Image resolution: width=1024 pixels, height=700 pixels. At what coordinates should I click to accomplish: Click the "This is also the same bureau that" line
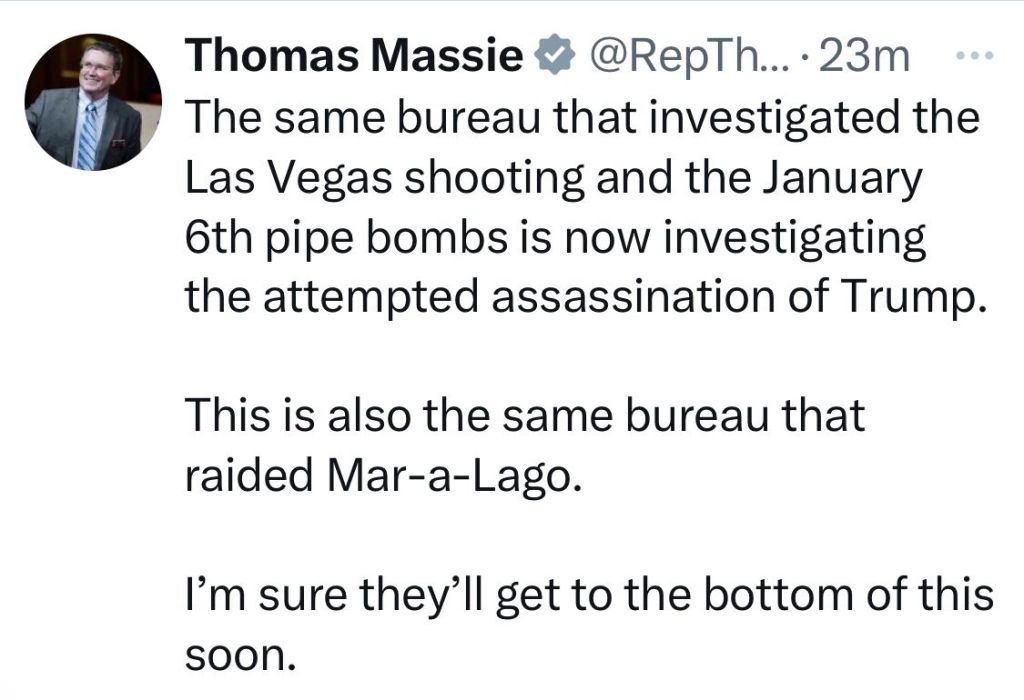[525, 415]
